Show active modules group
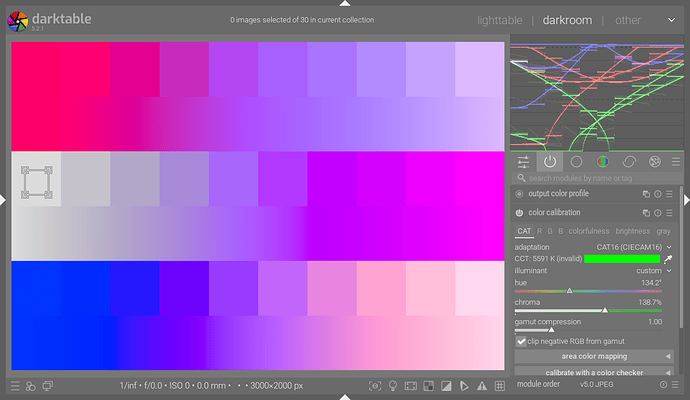The width and height of the screenshot is (690, 400). [549, 161]
